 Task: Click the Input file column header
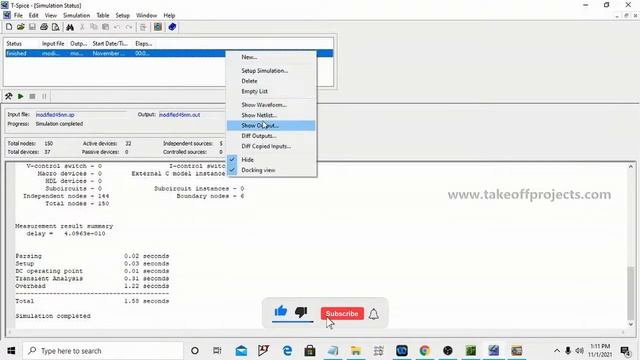[x=53, y=43]
